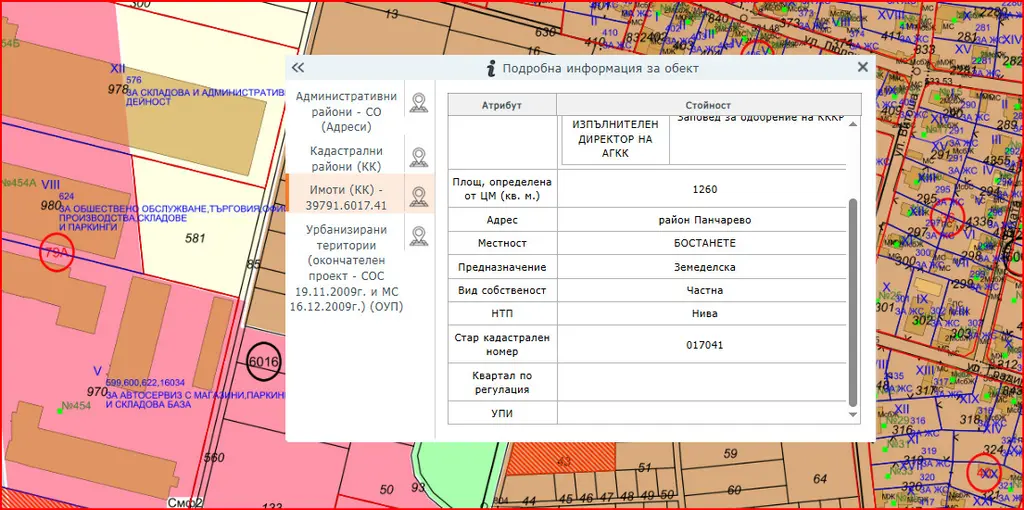This screenshot has width=1024, height=510.
Task: Click the Стойност column header
Action: 709,105
